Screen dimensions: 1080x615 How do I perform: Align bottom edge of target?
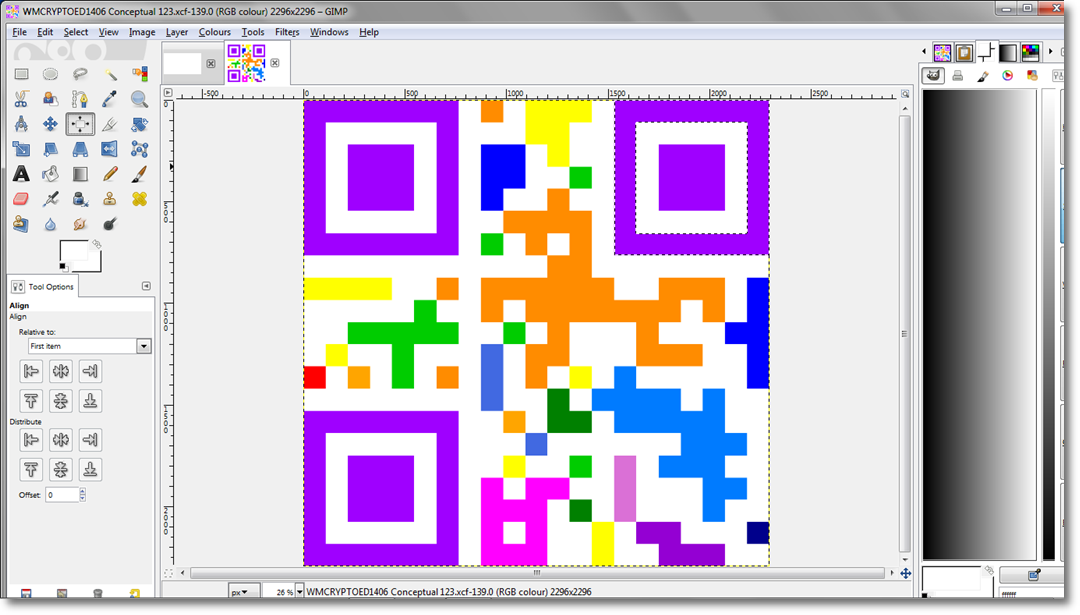click(x=90, y=401)
